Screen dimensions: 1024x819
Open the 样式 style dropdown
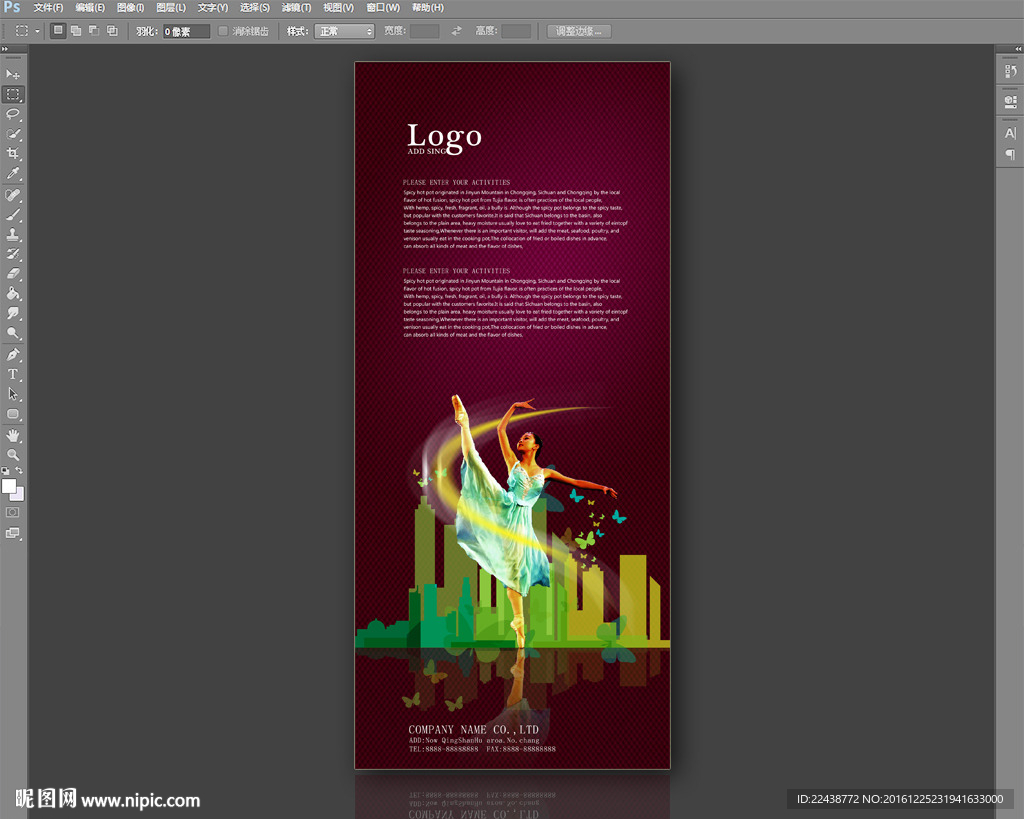coord(344,31)
